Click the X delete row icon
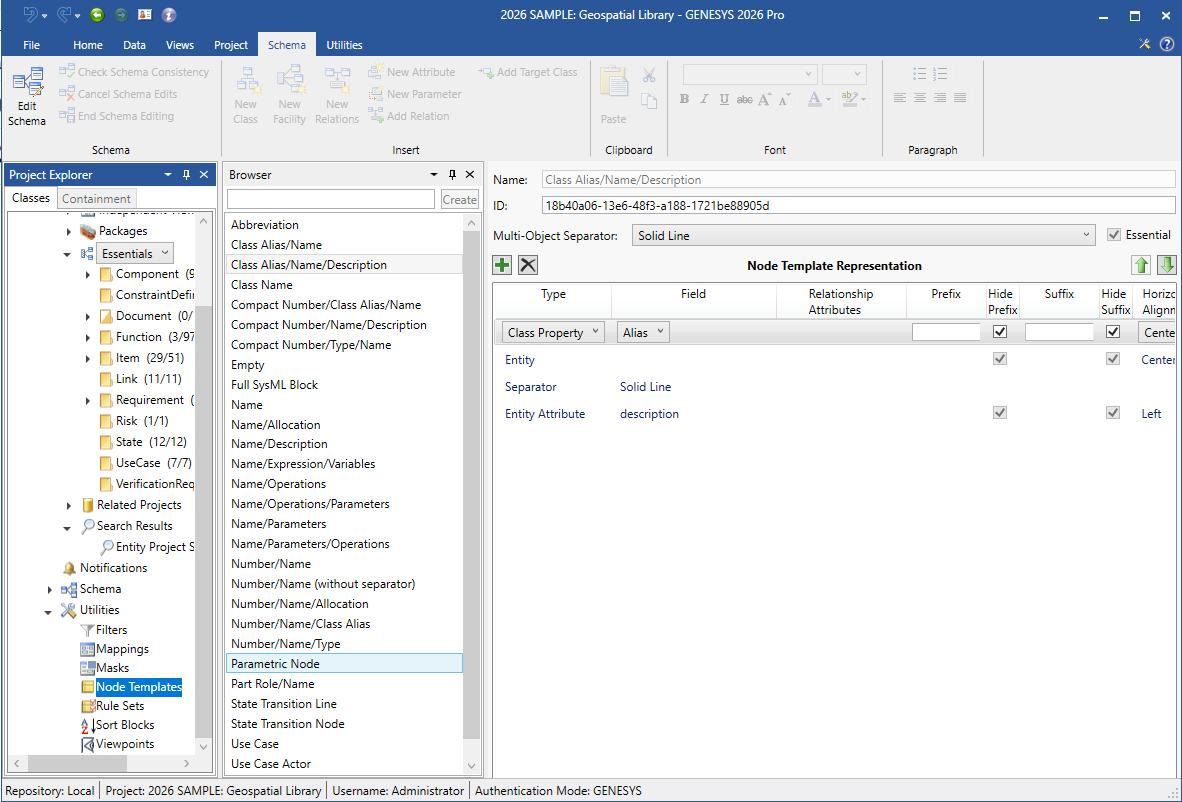 [528, 265]
